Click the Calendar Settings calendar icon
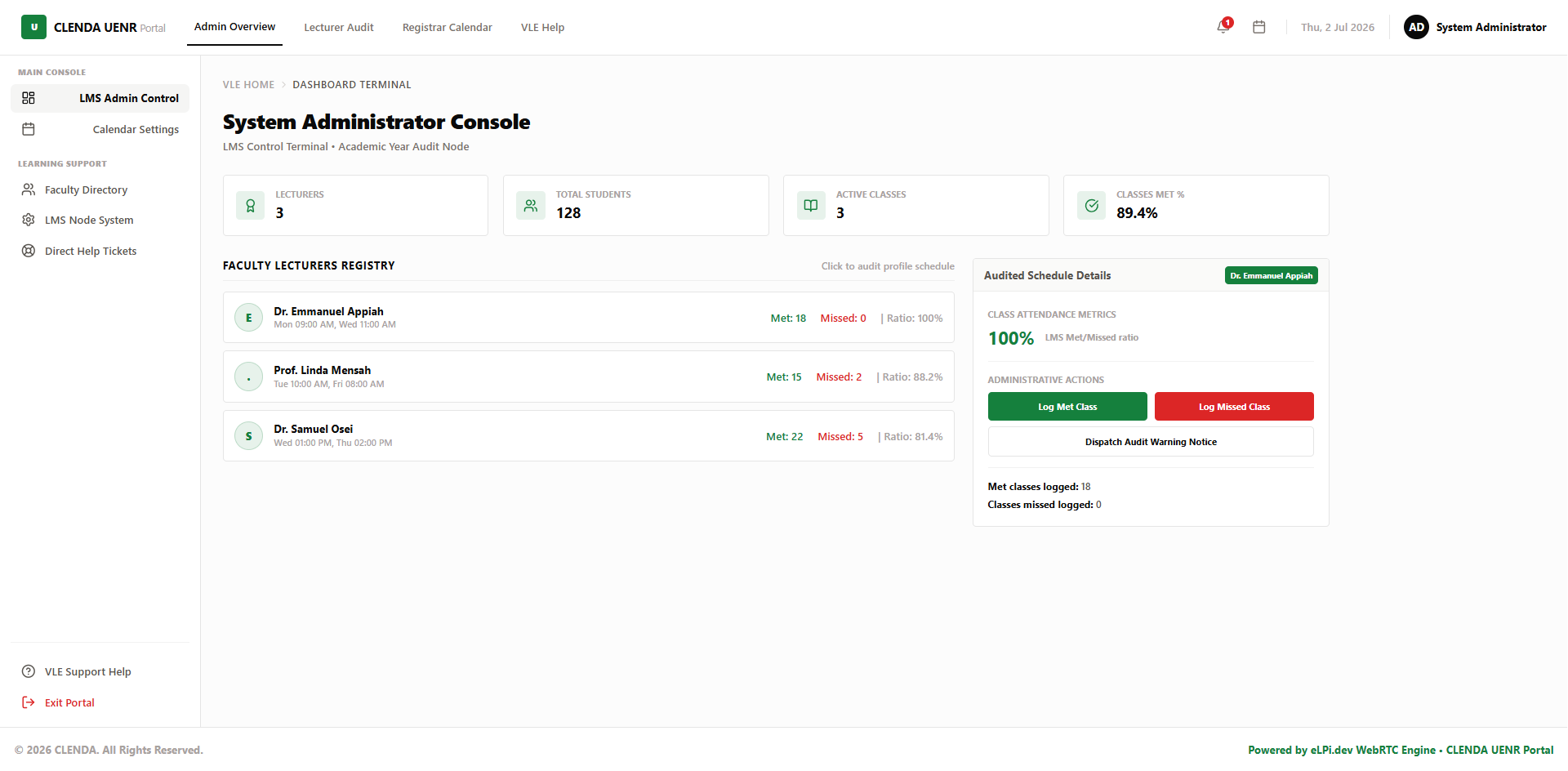 click(29, 129)
